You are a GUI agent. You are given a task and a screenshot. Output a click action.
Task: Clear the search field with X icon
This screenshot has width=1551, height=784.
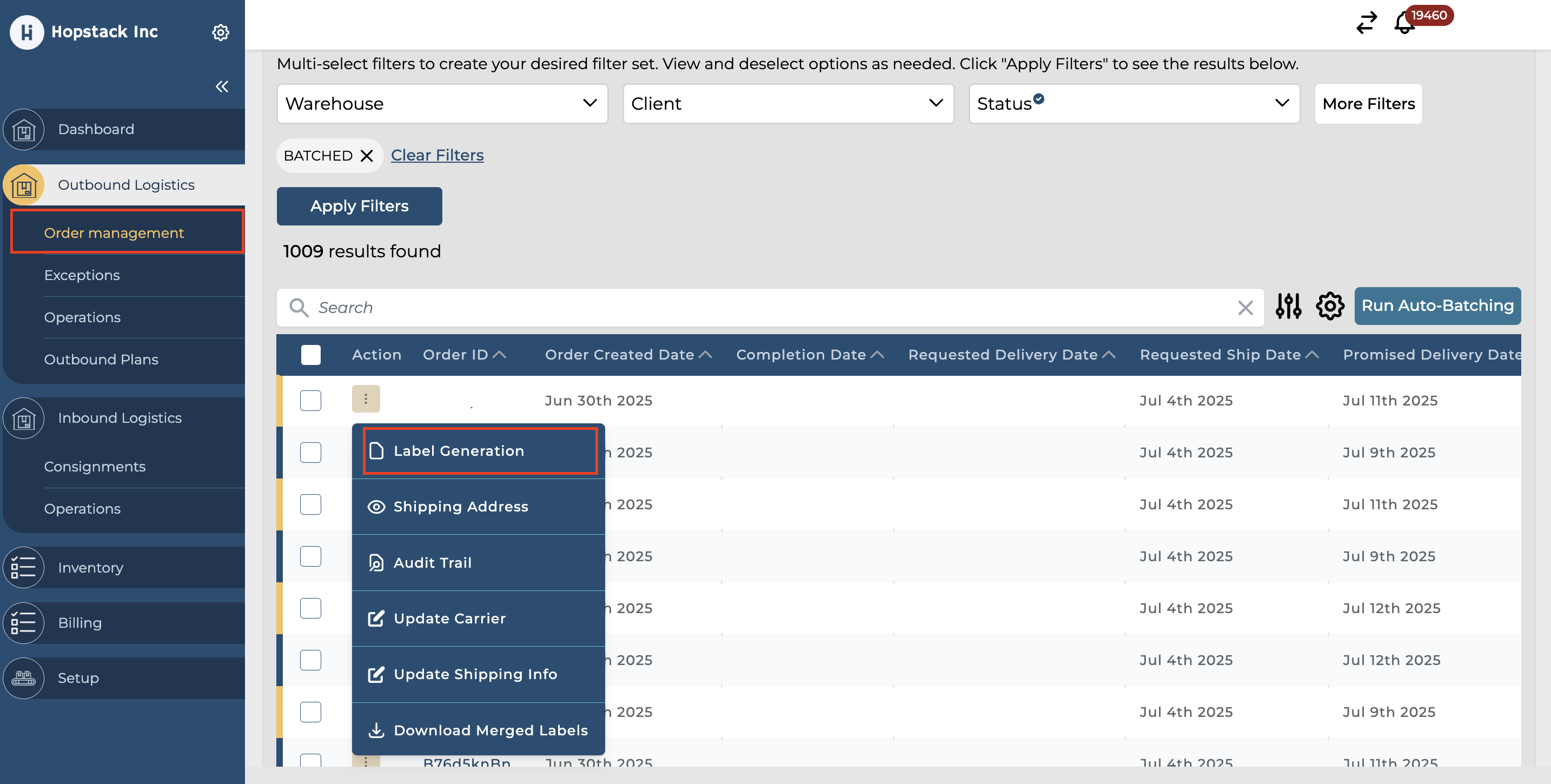(x=1245, y=308)
